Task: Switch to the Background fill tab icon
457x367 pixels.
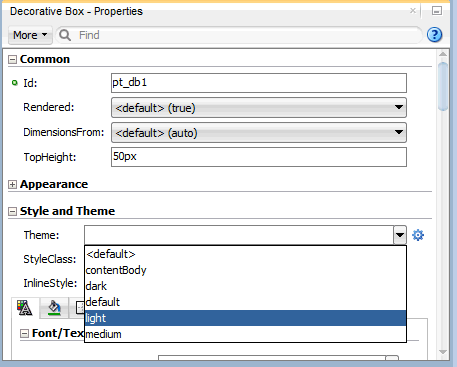Action: (54, 308)
